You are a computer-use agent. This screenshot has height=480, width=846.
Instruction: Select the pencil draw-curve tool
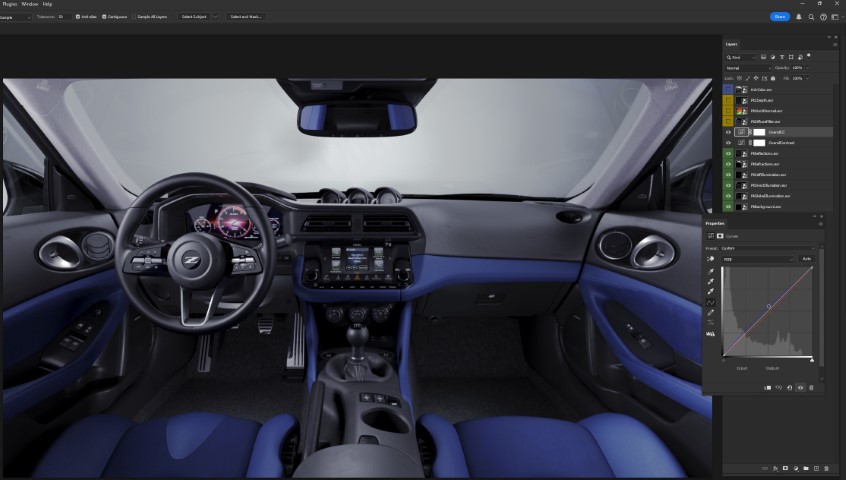(x=711, y=312)
